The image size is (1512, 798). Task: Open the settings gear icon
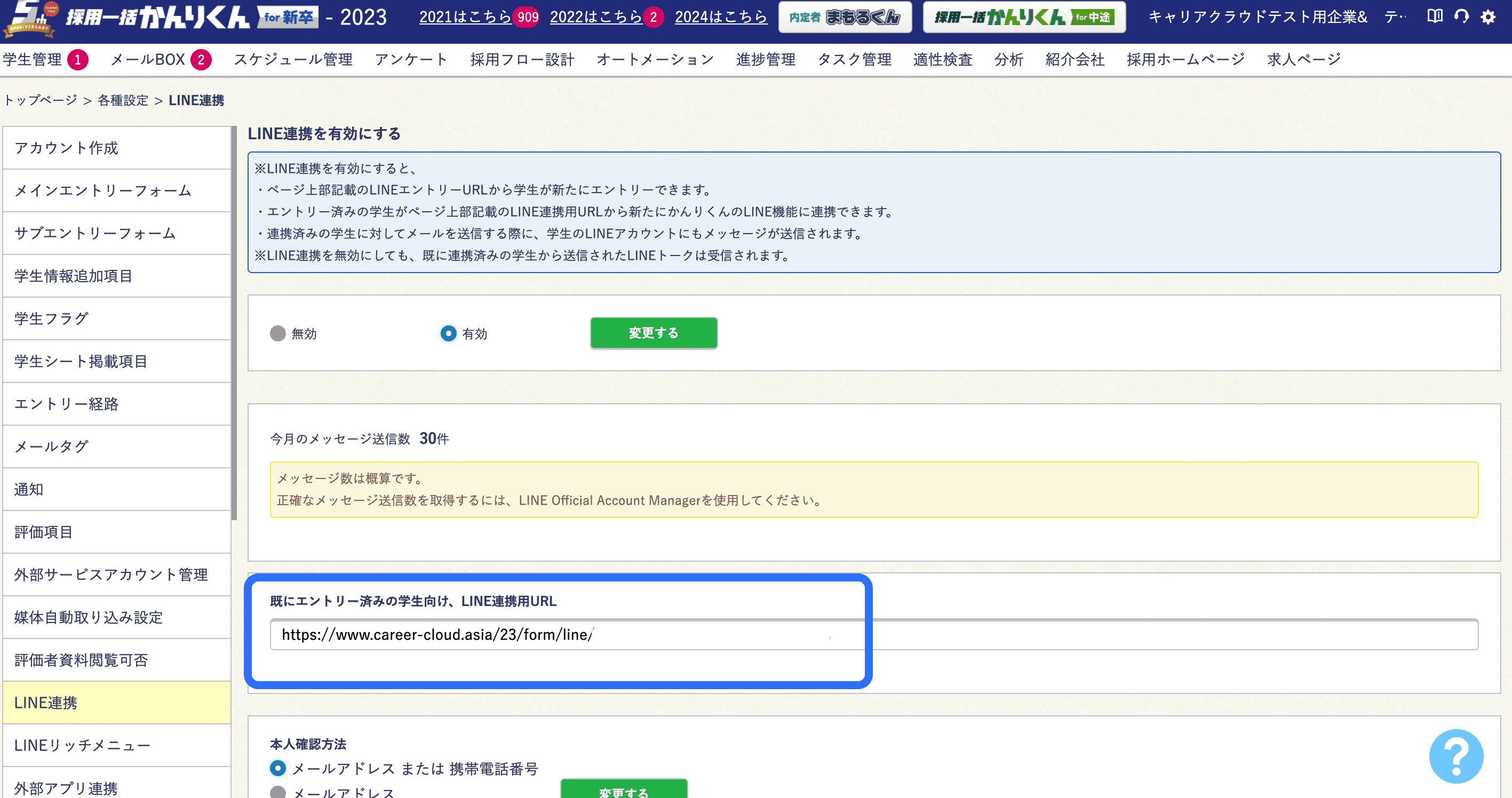click(1488, 17)
